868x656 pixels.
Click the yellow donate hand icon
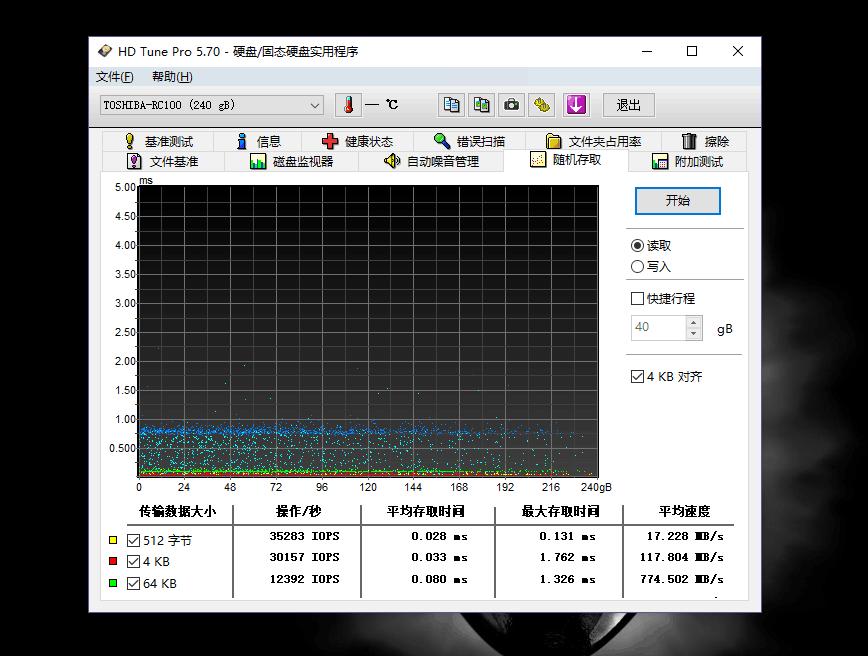[x=542, y=104]
